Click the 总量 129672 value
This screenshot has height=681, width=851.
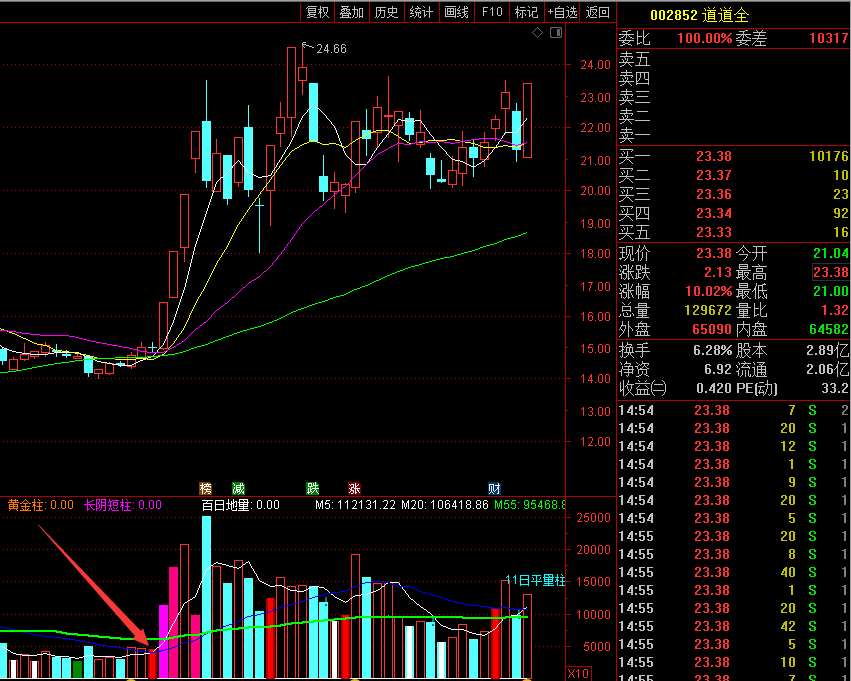coord(708,310)
